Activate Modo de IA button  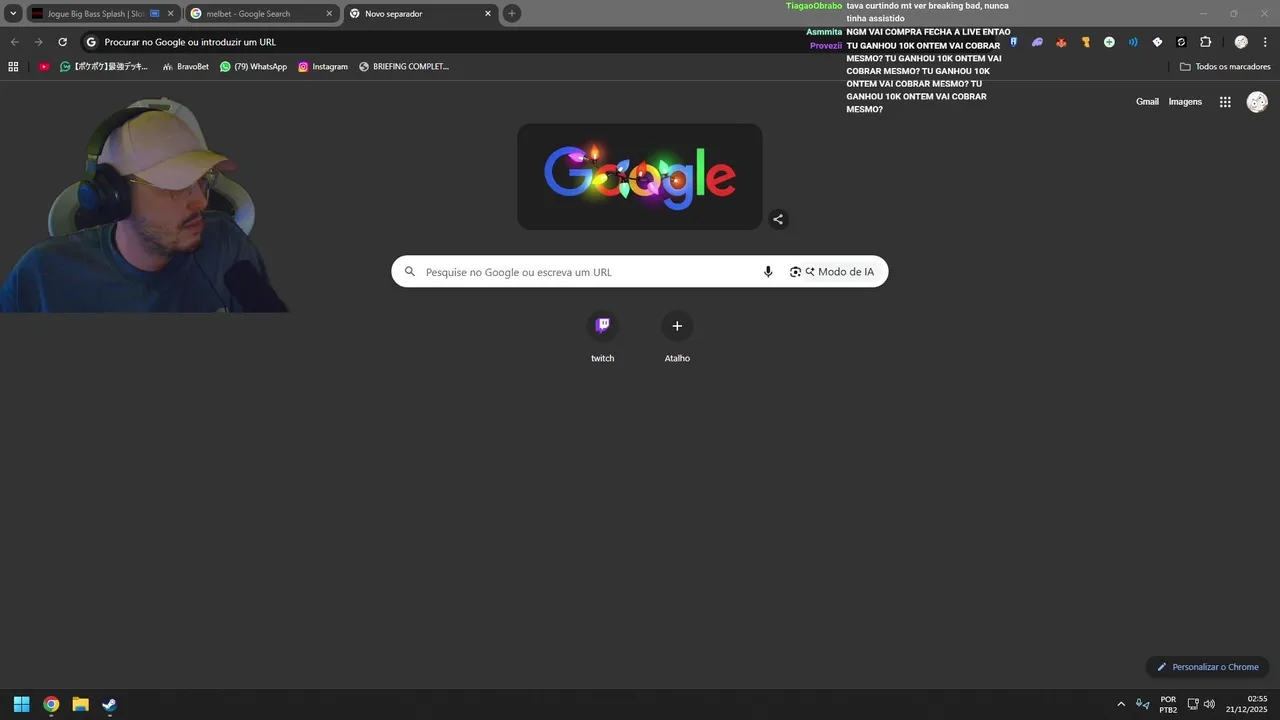(840, 272)
